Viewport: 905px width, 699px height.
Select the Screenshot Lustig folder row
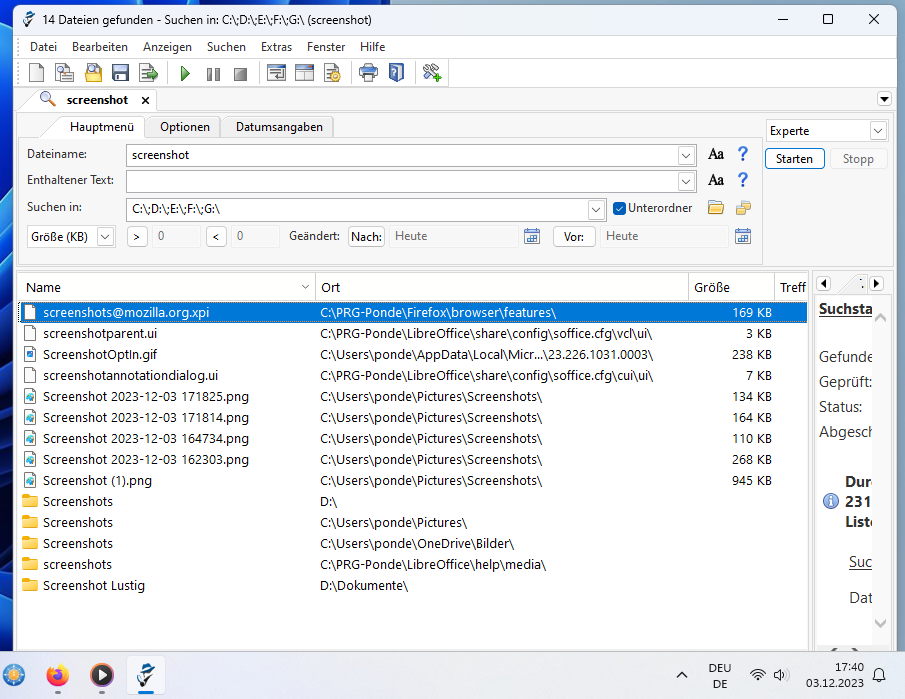pos(413,585)
